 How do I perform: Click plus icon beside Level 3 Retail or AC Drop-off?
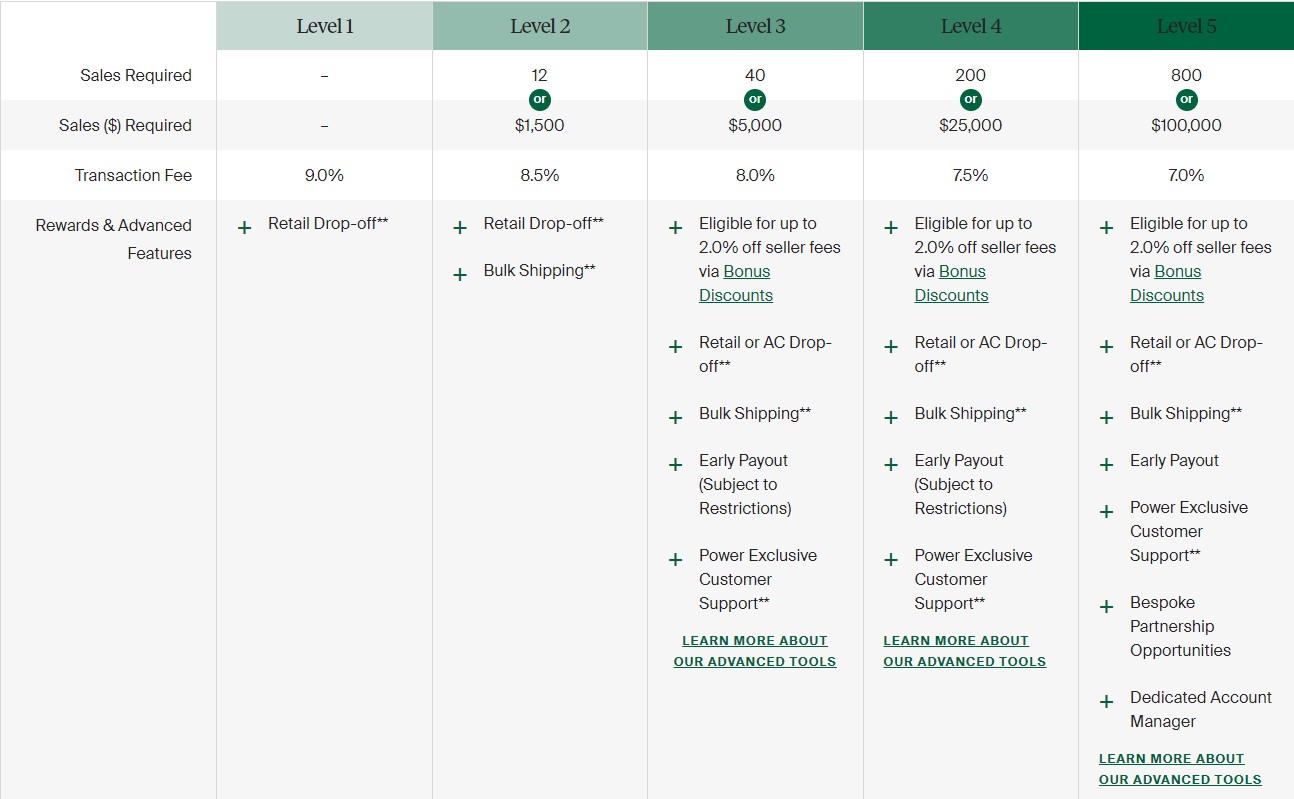(675, 347)
